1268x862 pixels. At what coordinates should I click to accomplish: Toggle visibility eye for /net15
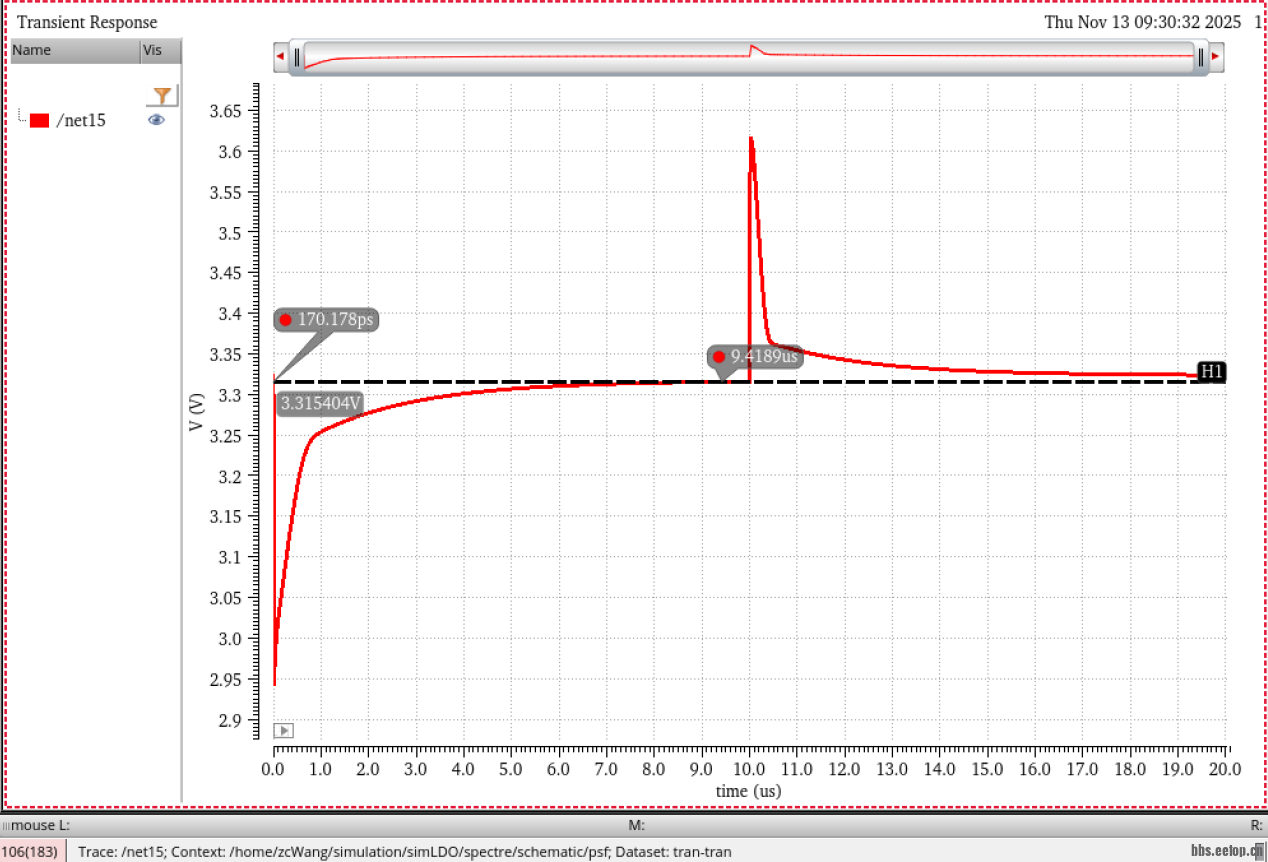156,120
